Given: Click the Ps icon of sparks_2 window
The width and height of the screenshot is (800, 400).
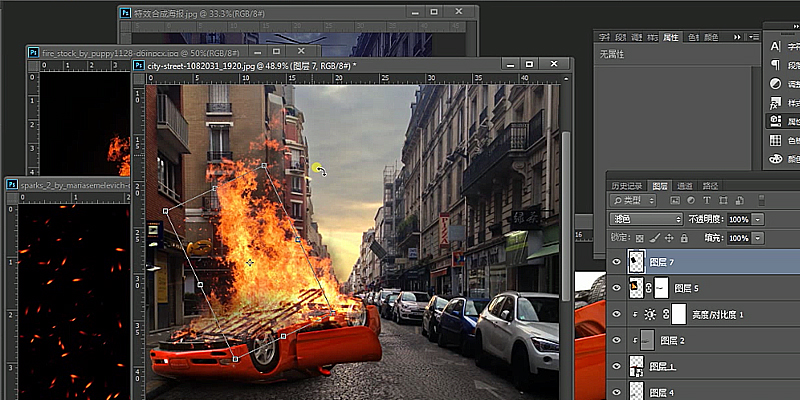Looking at the screenshot, I should tap(12, 184).
